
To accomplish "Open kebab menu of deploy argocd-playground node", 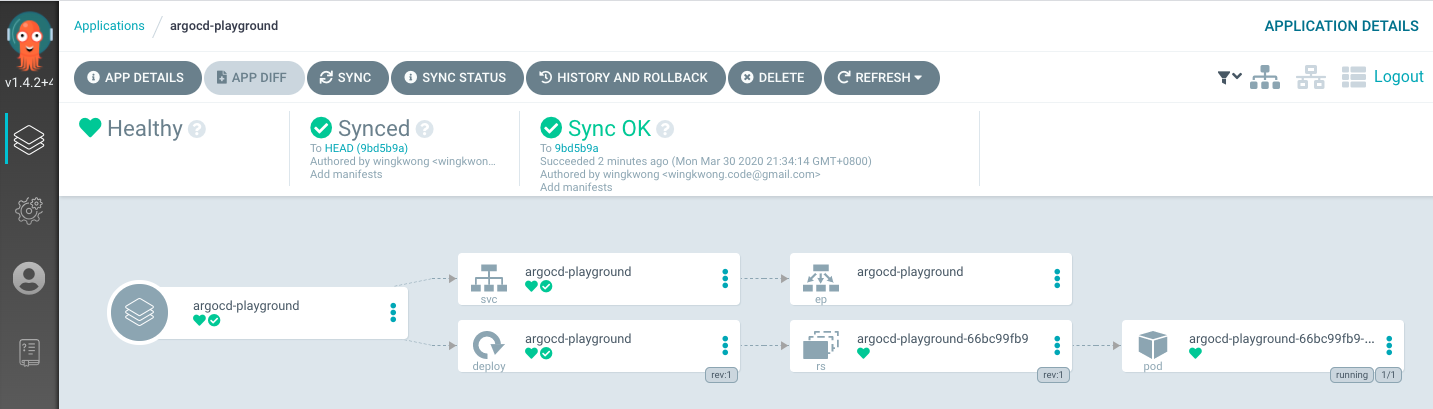I will [725, 346].
